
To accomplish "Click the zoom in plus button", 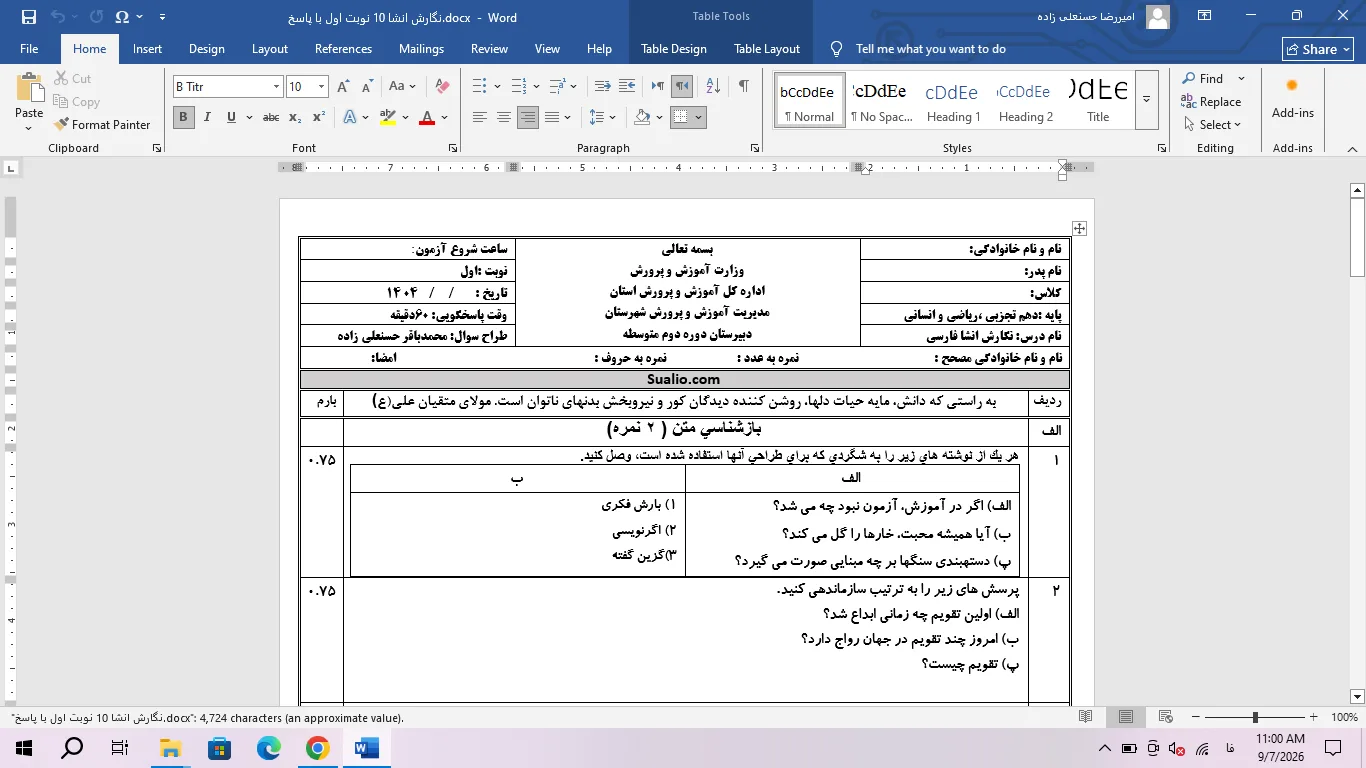I will click(x=1314, y=717).
